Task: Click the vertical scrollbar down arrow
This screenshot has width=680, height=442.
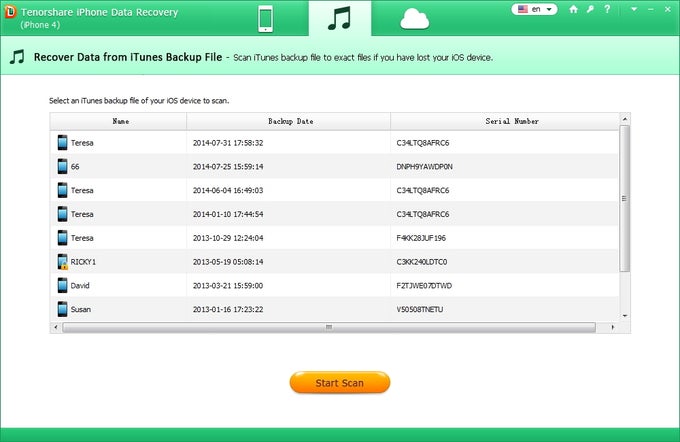Action: [624, 316]
